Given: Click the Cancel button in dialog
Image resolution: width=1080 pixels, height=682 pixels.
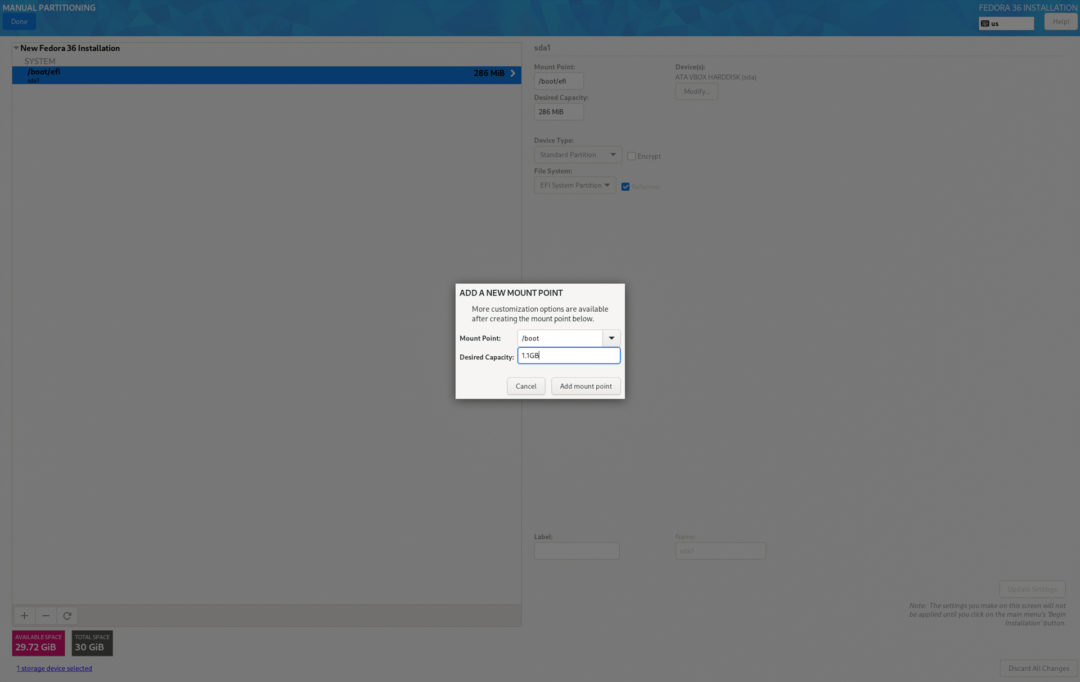Looking at the screenshot, I should coord(526,386).
